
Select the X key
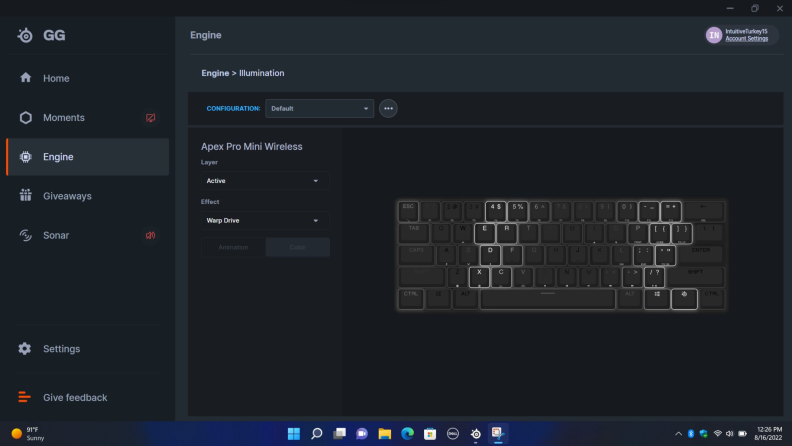click(479, 277)
